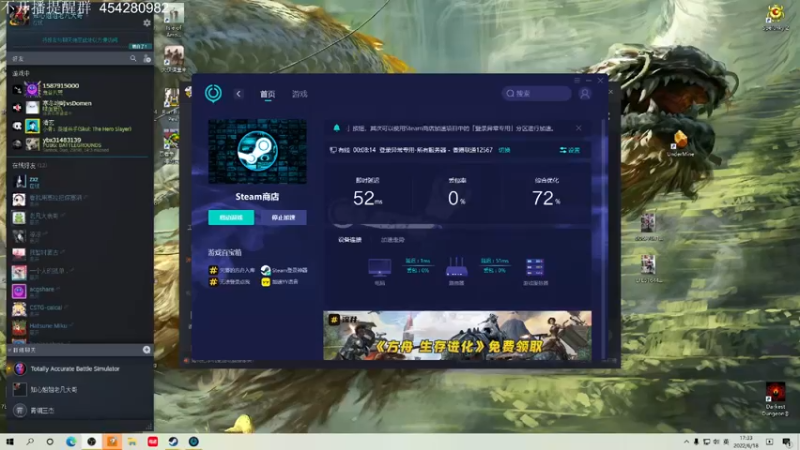Open Steam friends list settings gear
The image size is (800, 450).
tap(147, 22)
